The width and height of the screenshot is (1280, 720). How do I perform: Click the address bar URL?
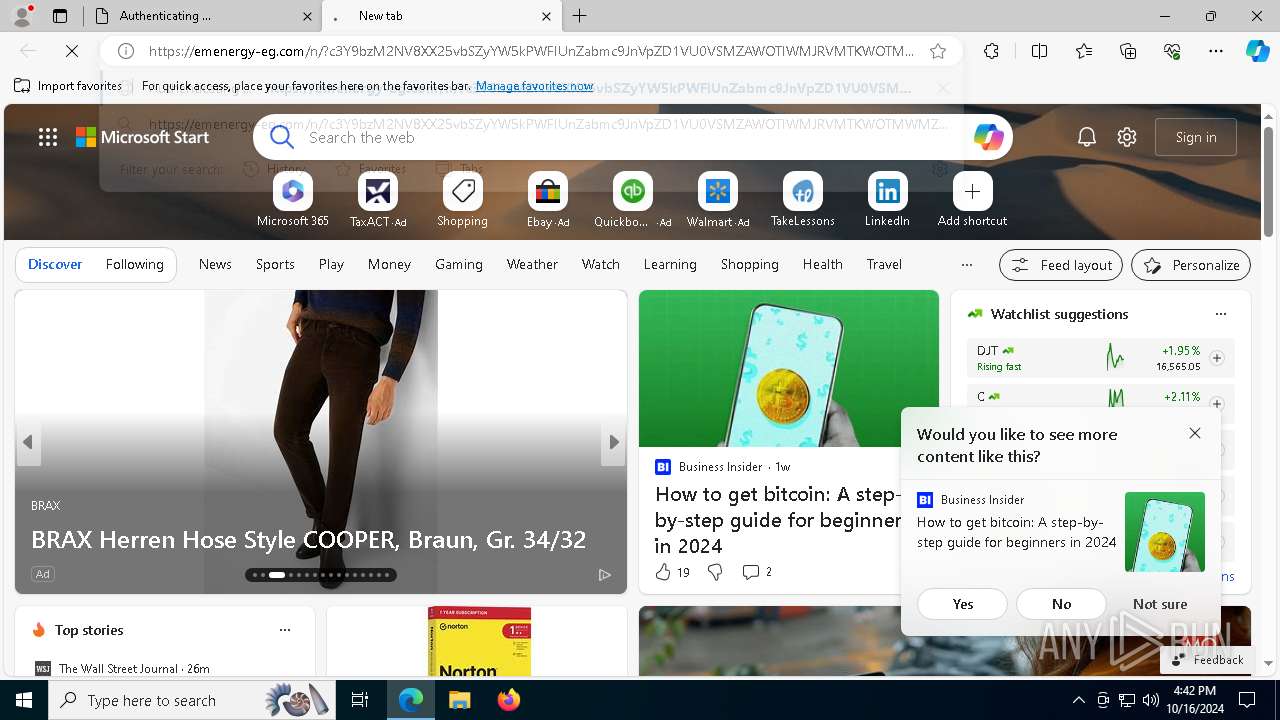tap(531, 51)
